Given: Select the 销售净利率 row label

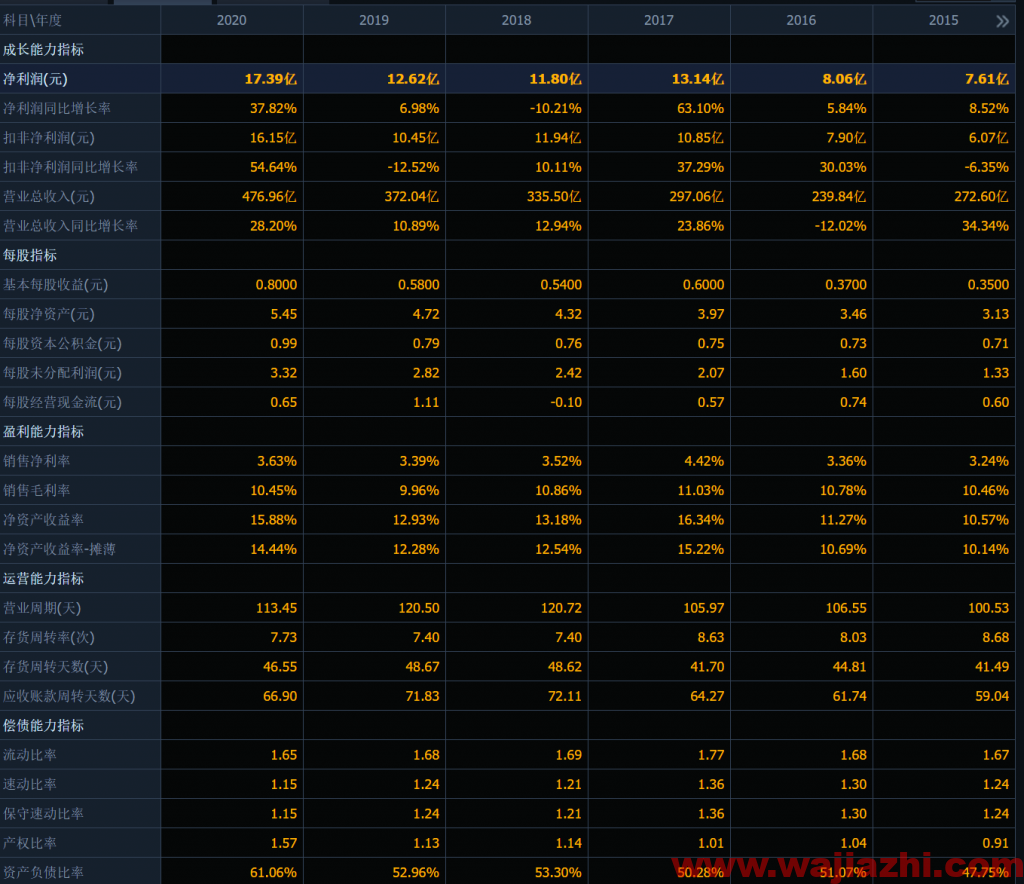Looking at the screenshot, I should pyautogui.click(x=37, y=461).
